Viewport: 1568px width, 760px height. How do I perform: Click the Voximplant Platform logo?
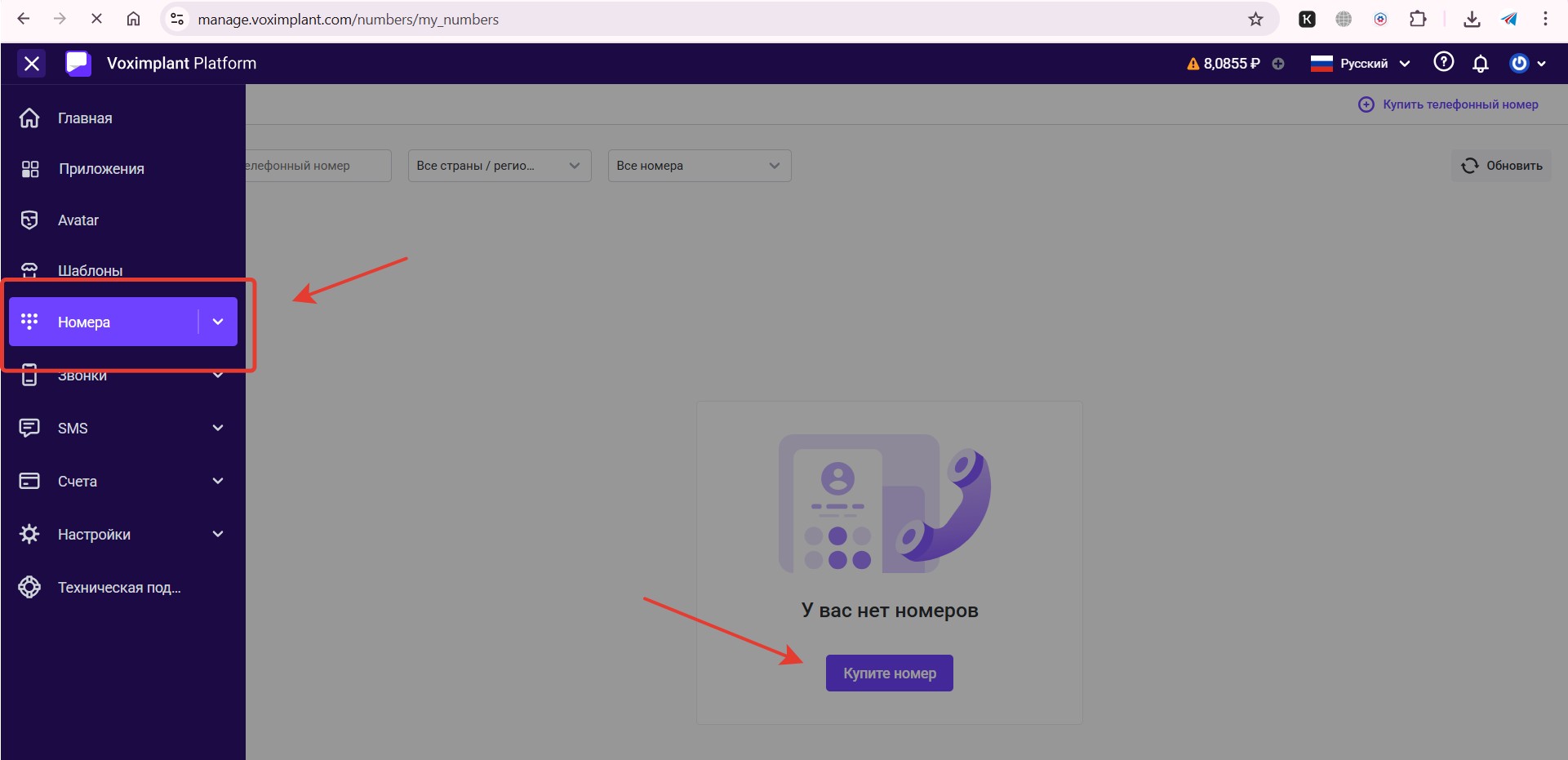click(x=78, y=64)
